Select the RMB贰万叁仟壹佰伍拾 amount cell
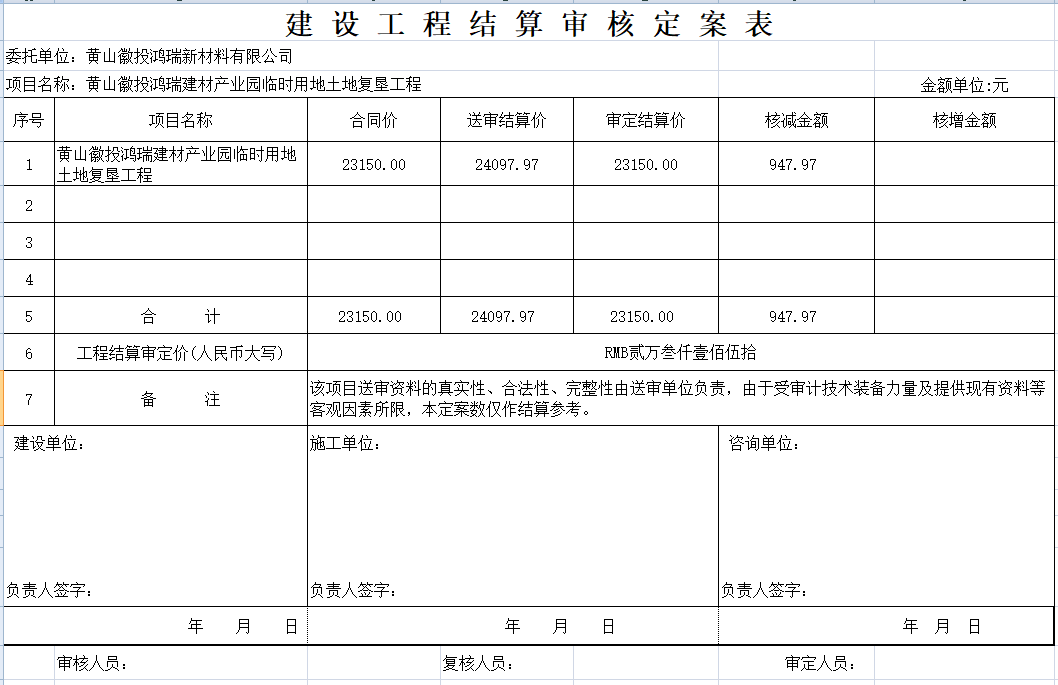Viewport: 1058px width, 685px height. coord(680,353)
